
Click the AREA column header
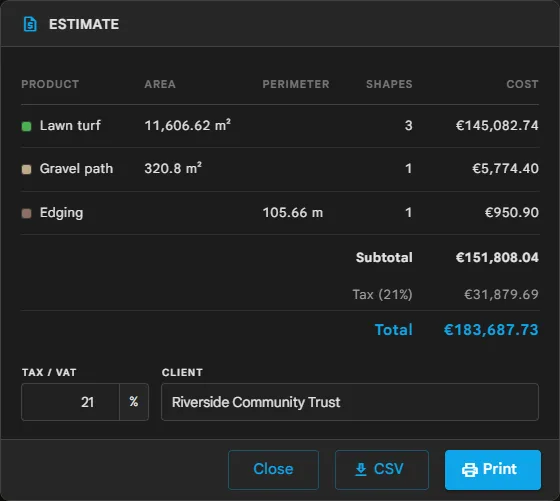point(160,84)
